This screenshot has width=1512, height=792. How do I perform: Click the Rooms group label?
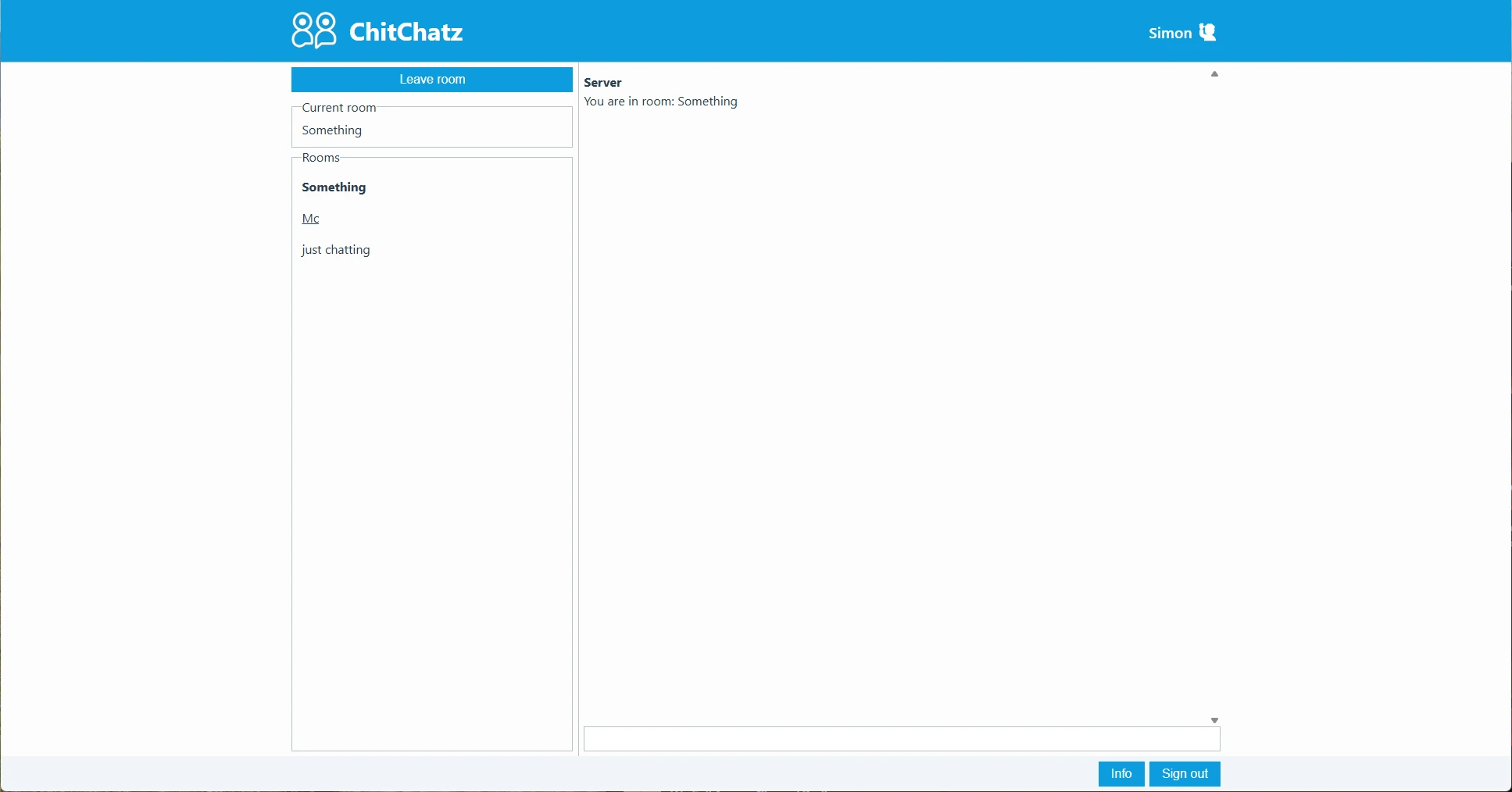click(320, 158)
